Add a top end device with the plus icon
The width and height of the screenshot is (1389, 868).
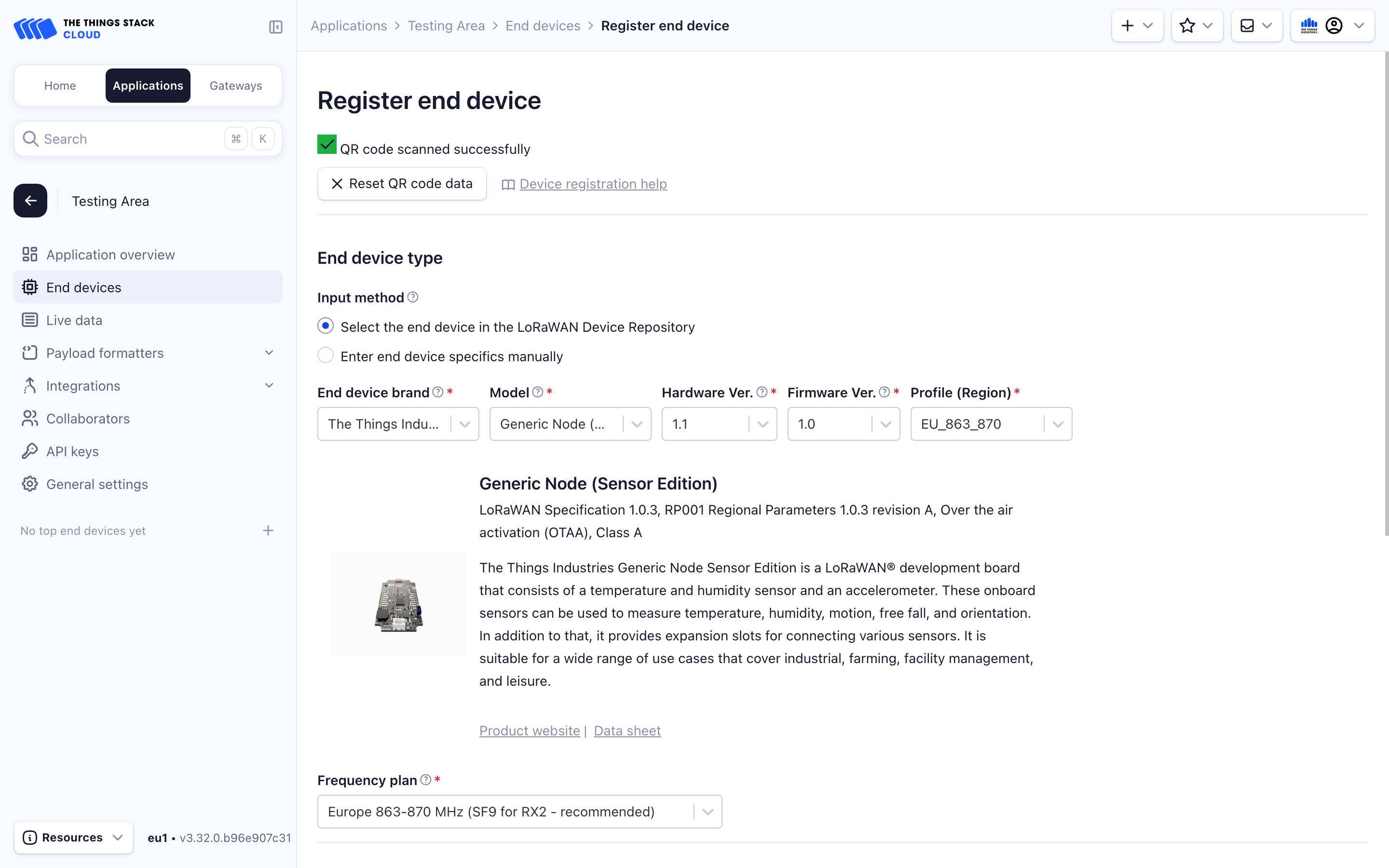point(268,530)
